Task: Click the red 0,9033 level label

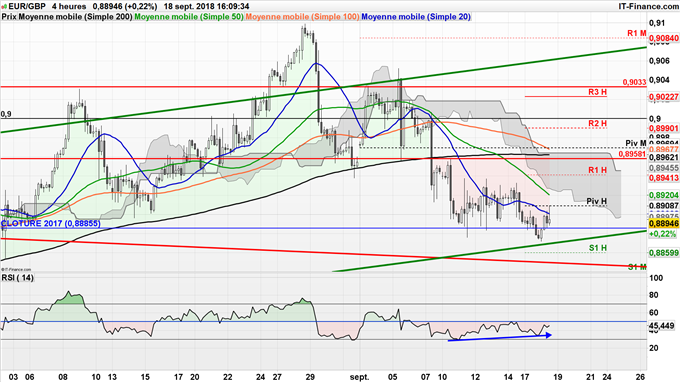Action: [x=634, y=82]
